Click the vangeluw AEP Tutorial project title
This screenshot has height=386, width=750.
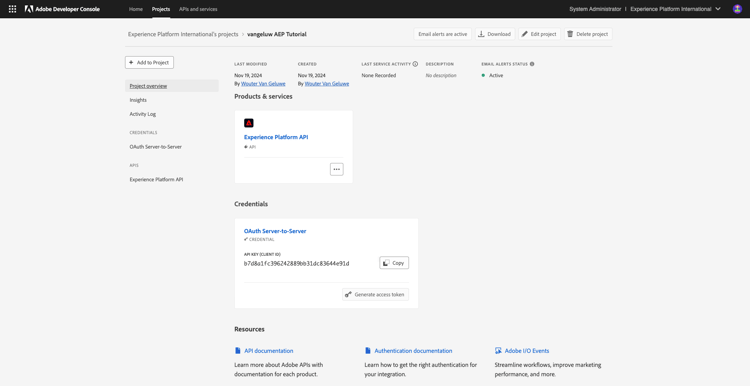(x=277, y=34)
